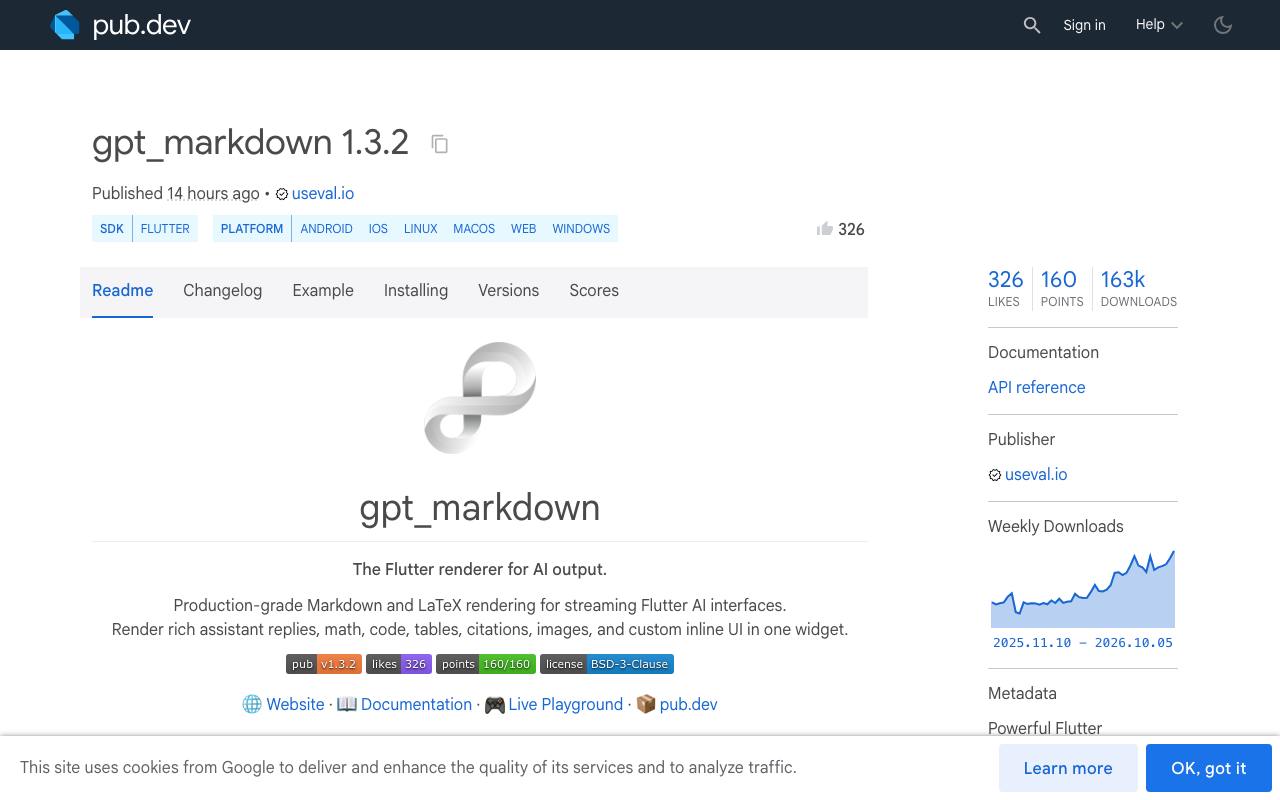Select the PLATFORM tag
Image resolution: width=1280 pixels, height=800 pixels.
tap(252, 229)
